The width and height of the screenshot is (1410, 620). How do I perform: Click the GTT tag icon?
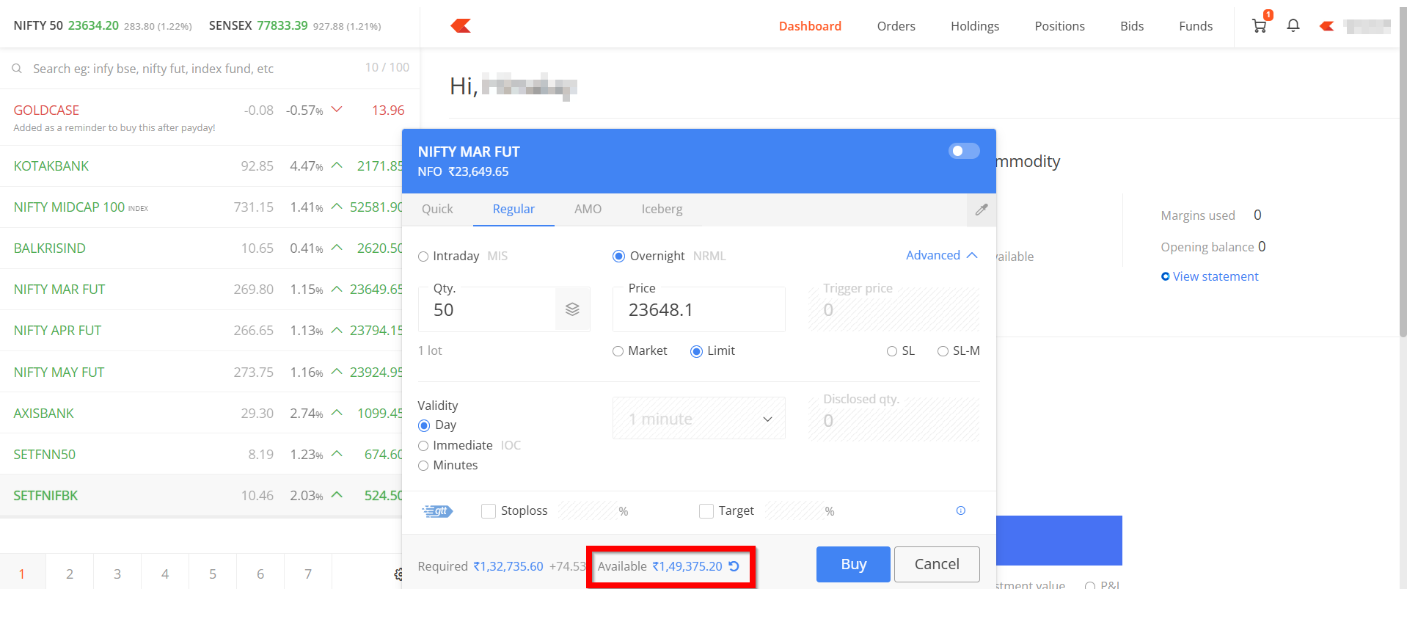(x=438, y=511)
